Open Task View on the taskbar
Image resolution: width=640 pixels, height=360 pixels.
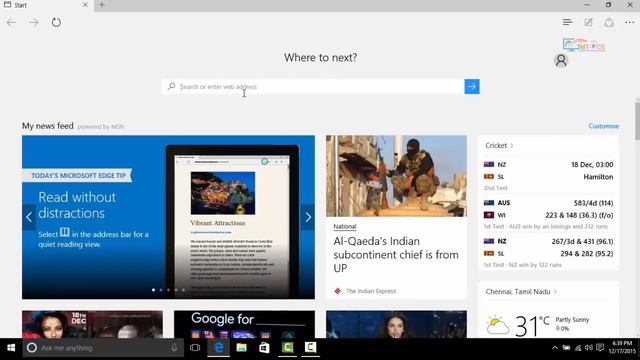point(195,348)
